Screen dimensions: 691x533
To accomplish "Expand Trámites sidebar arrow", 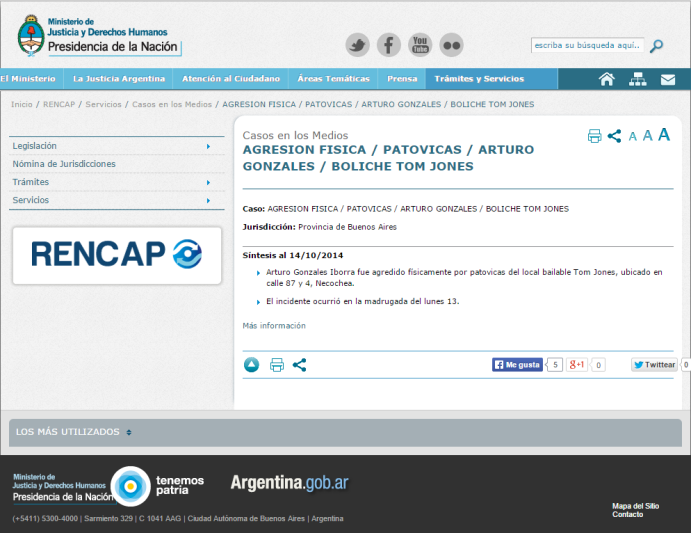I will point(208,183).
